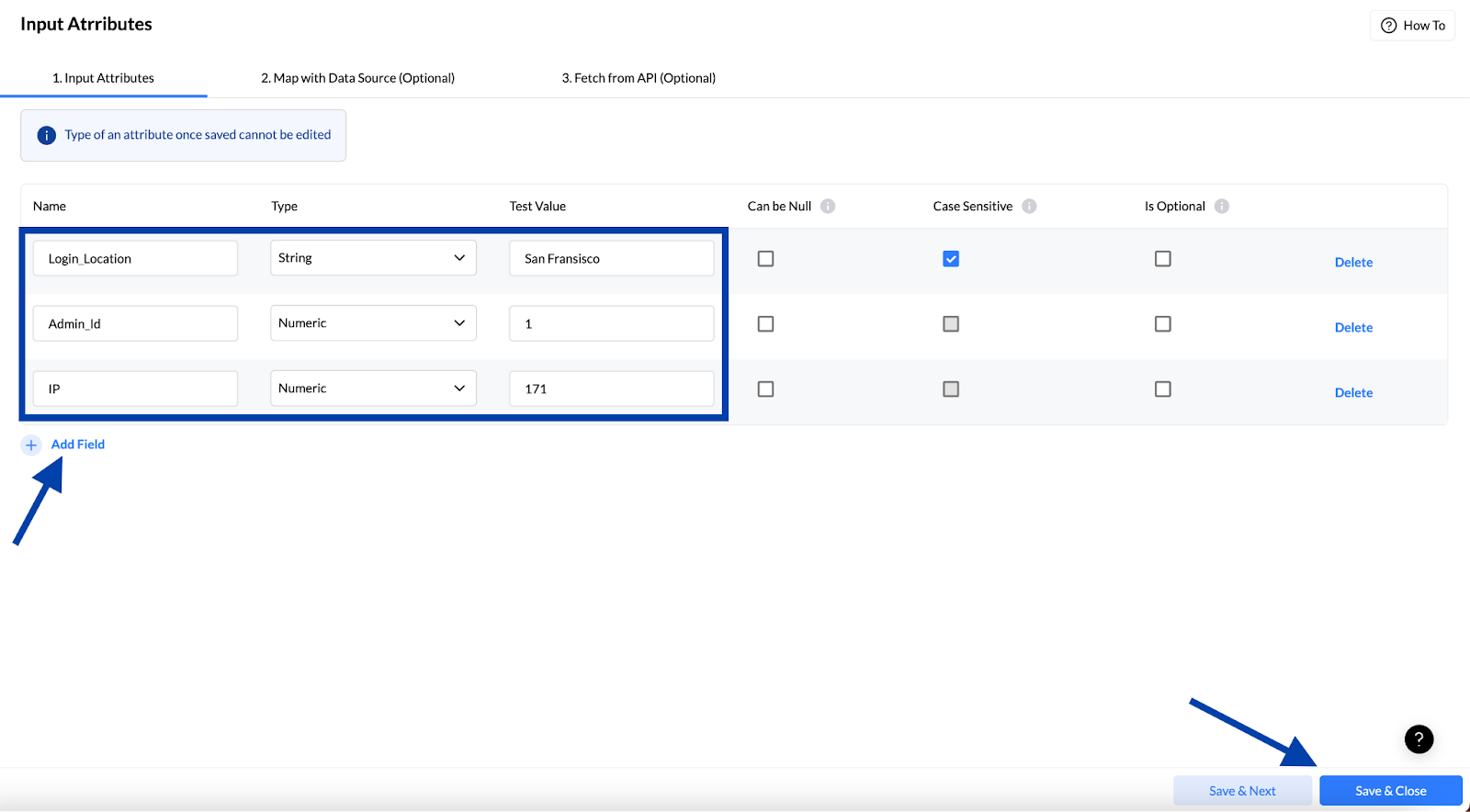Click the Name column header
Screen dimensions: 1470x812
(50, 207)
